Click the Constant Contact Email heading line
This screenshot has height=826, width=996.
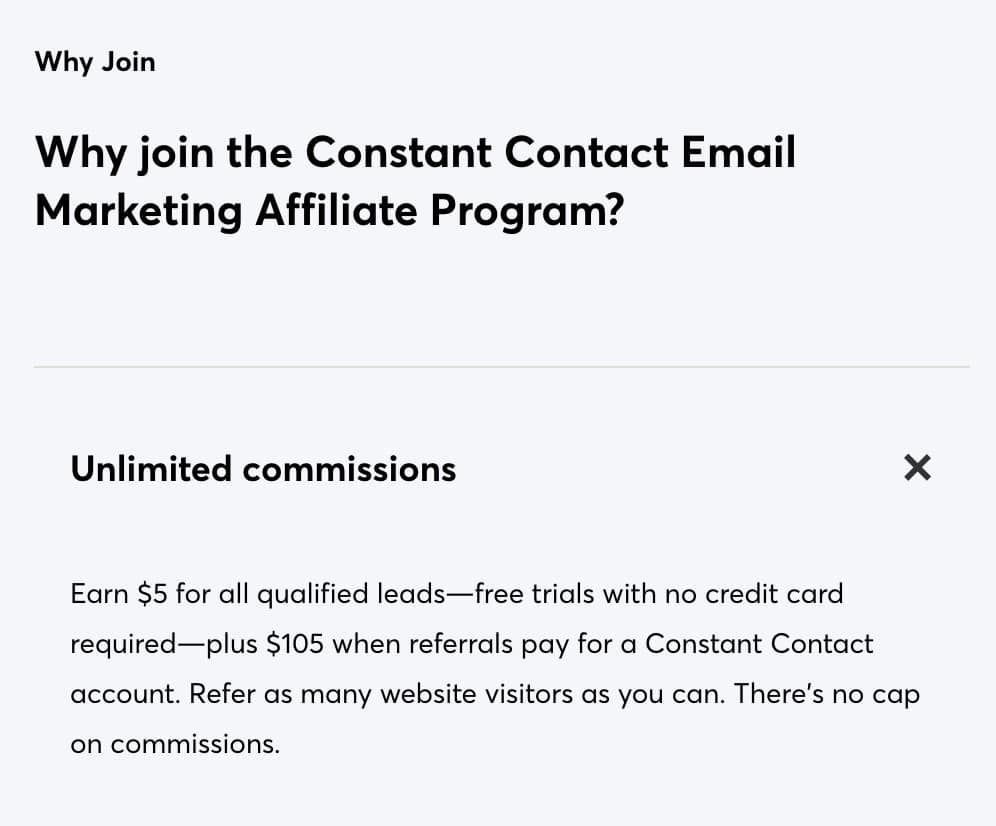pyautogui.click(x=415, y=152)
